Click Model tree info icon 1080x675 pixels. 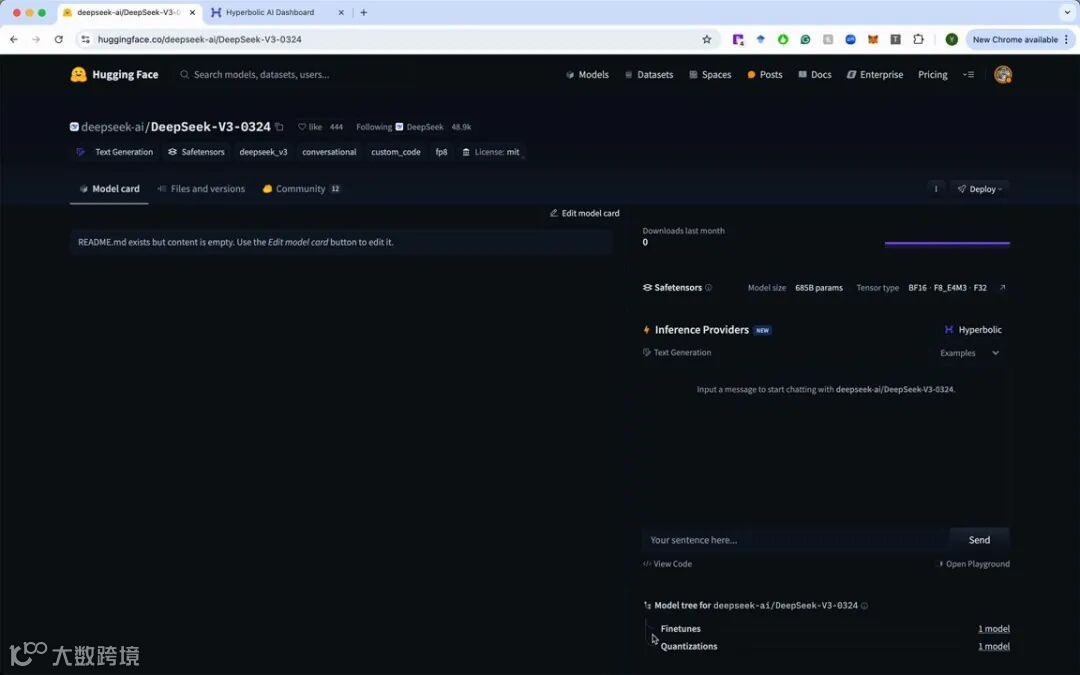point(864,605)
